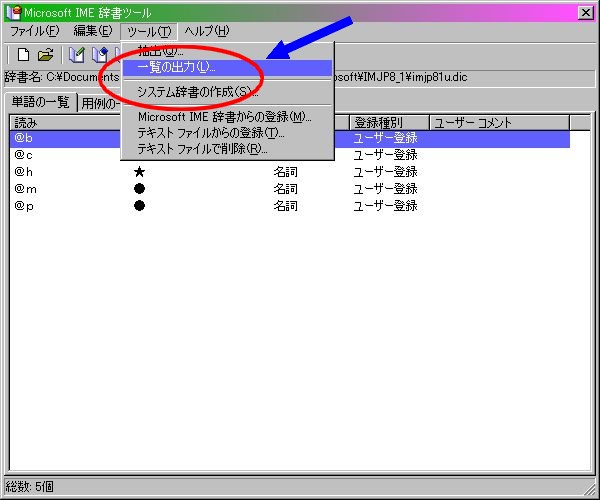Switch to the 単語の一覧 tab

pos(41,102)
